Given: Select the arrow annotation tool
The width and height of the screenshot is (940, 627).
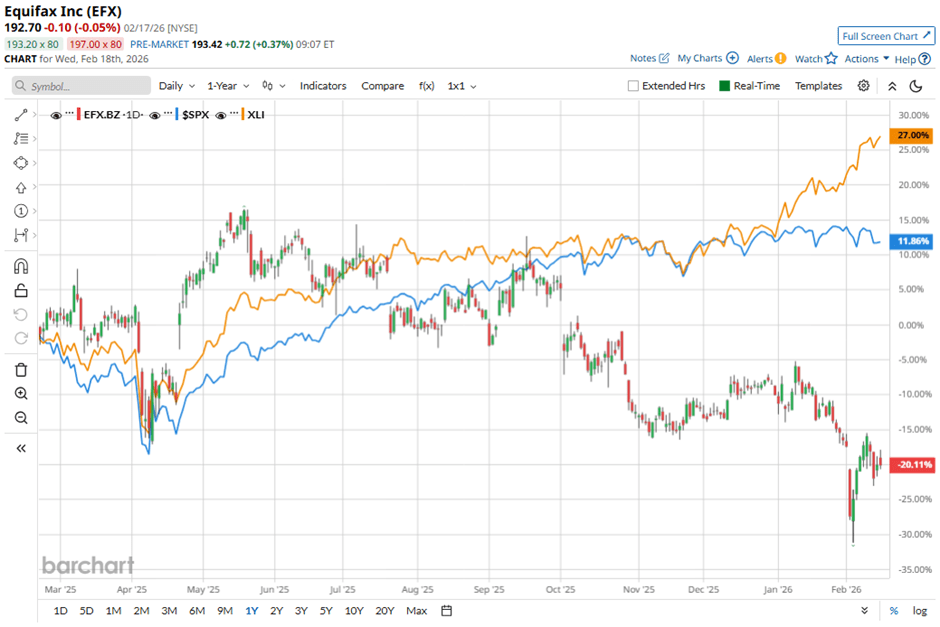Looking at the screenshot, I should [20, 188].
